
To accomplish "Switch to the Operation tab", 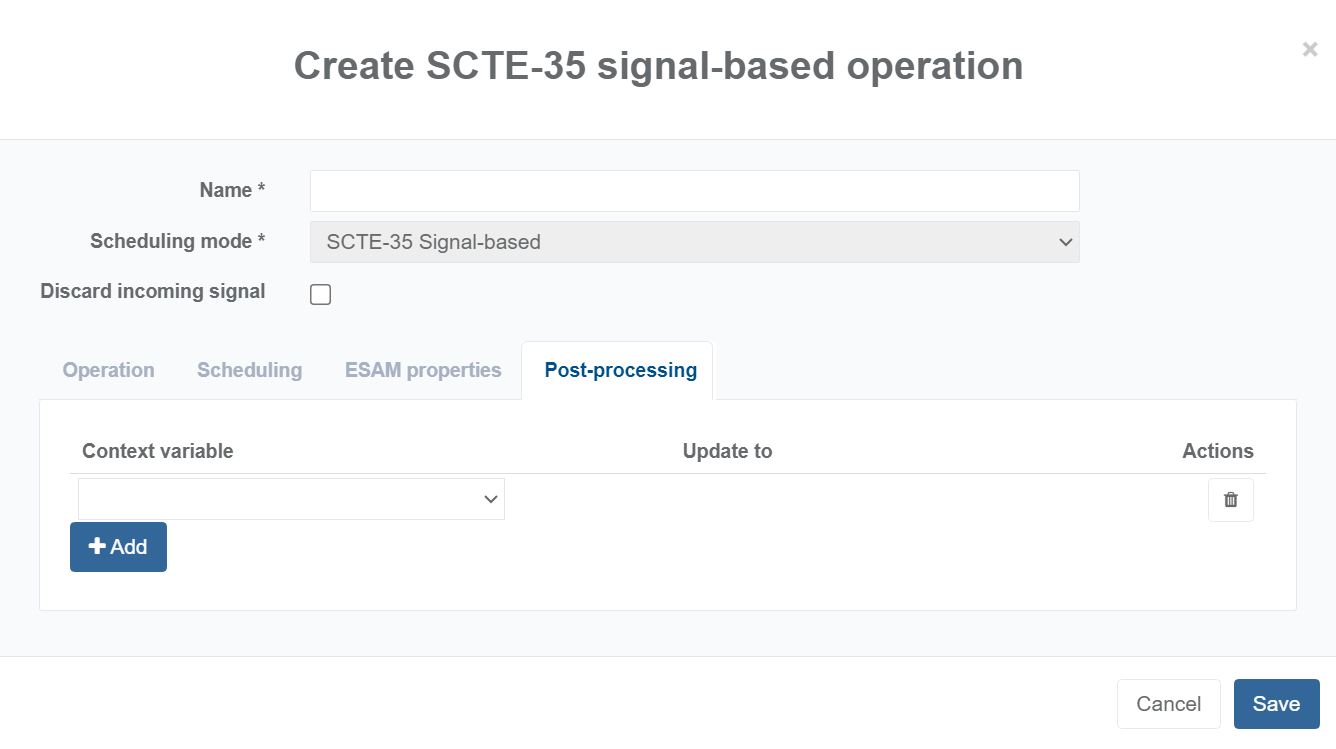I will coord(108,370).
